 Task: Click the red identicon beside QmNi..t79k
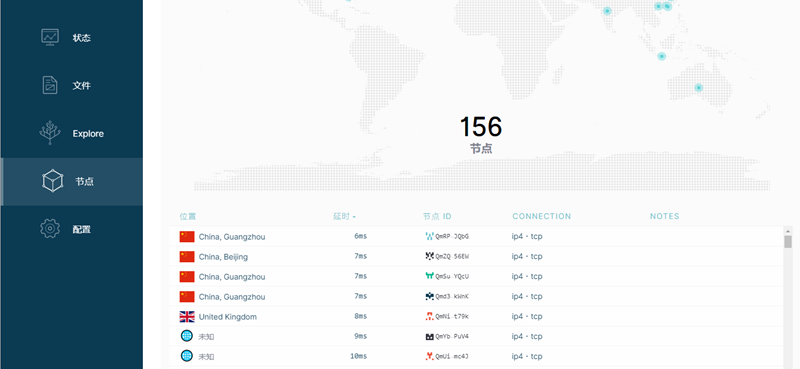pos(430,316)
